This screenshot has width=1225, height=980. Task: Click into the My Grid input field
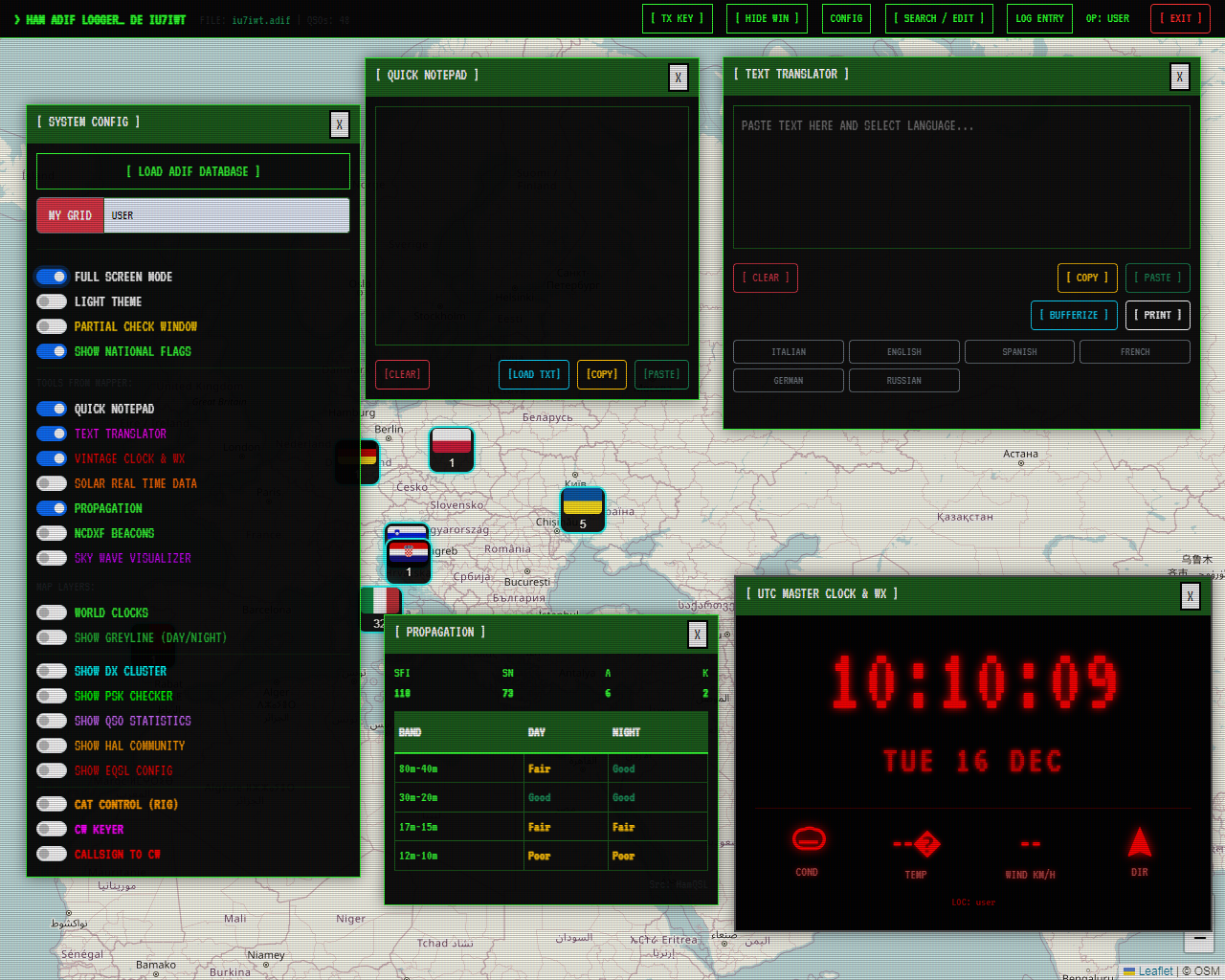pyautogui.click(x=226, y=215)
